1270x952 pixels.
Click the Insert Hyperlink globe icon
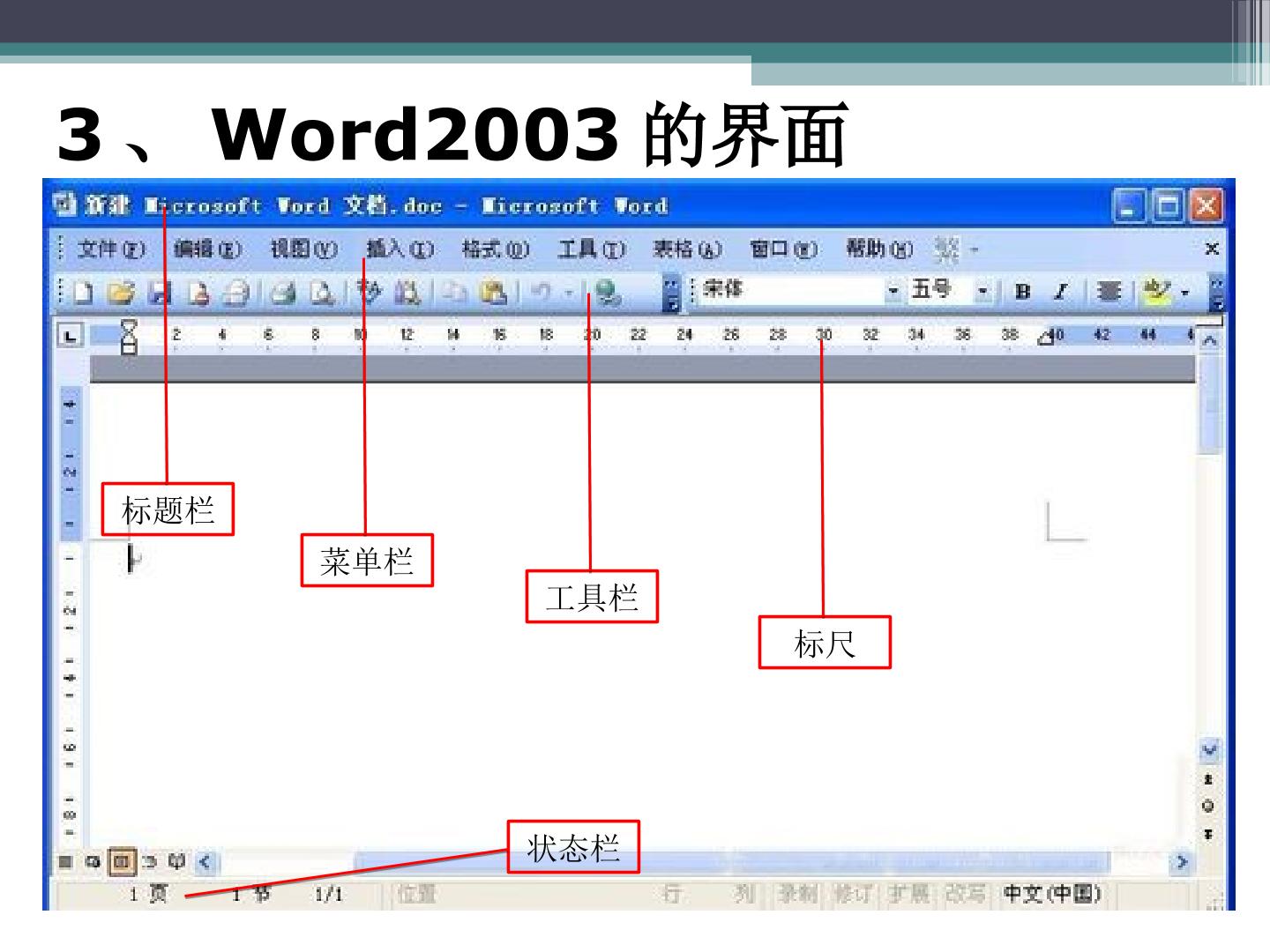607,292
